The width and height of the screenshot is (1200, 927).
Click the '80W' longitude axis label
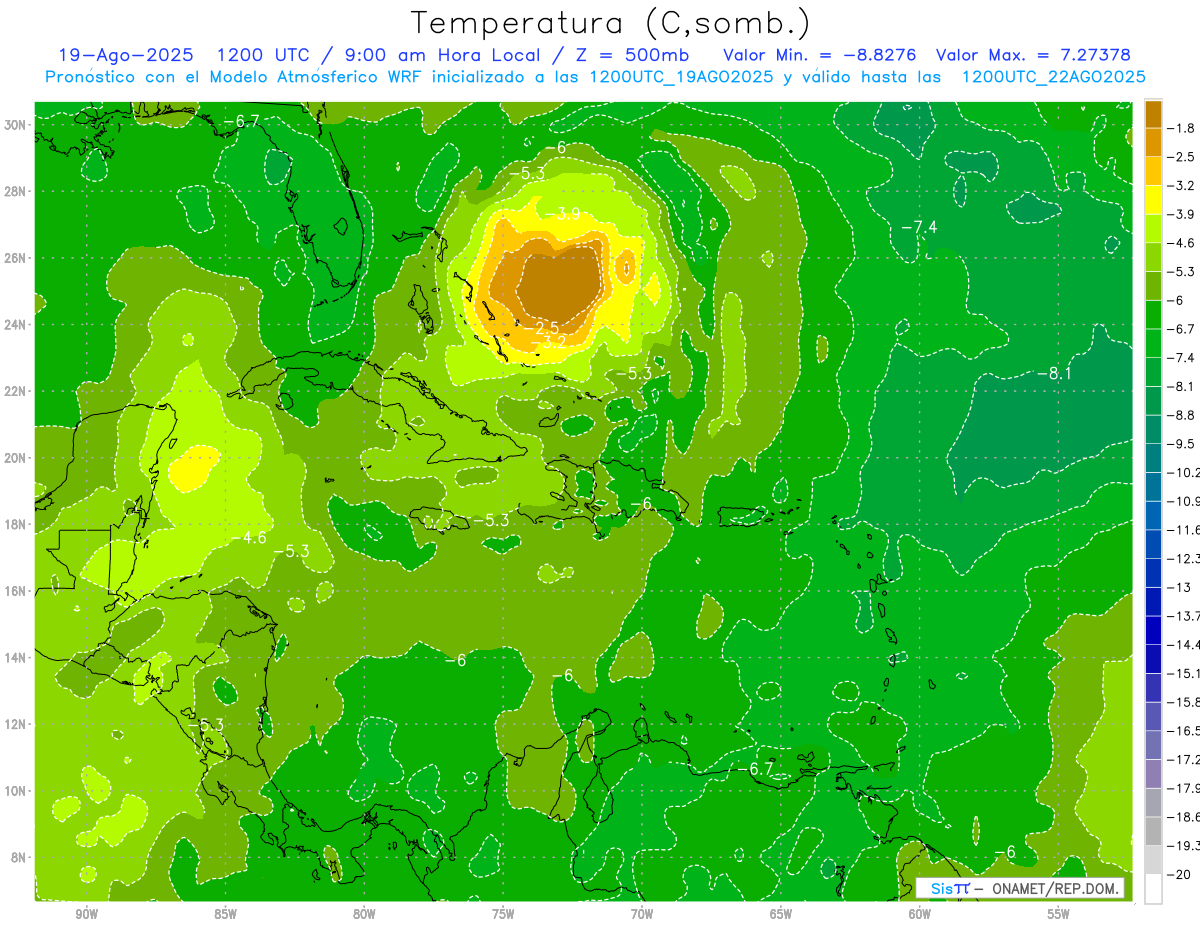click(x=364, y=914)
